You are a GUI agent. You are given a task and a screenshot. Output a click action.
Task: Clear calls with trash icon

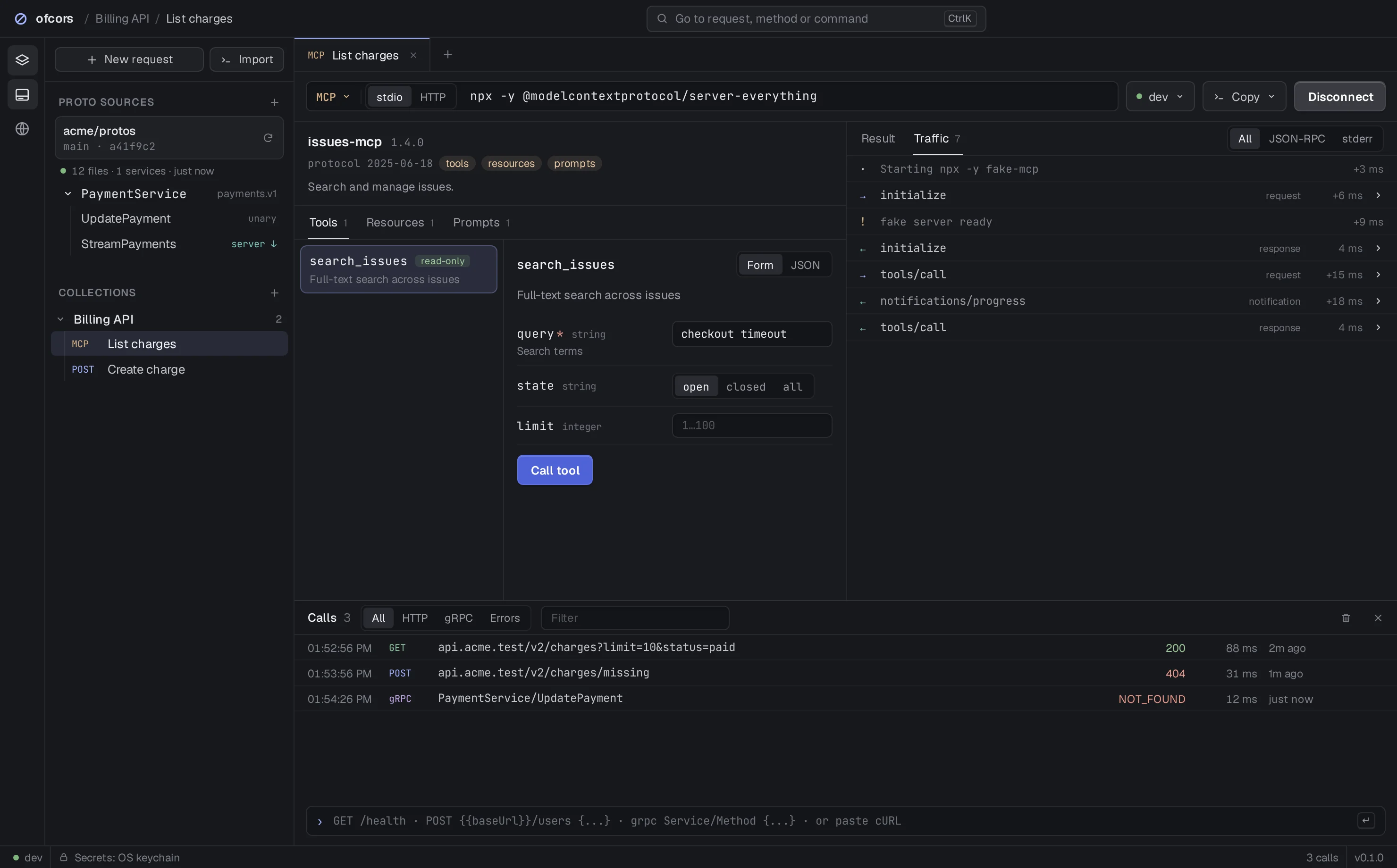click(1346, 618)
